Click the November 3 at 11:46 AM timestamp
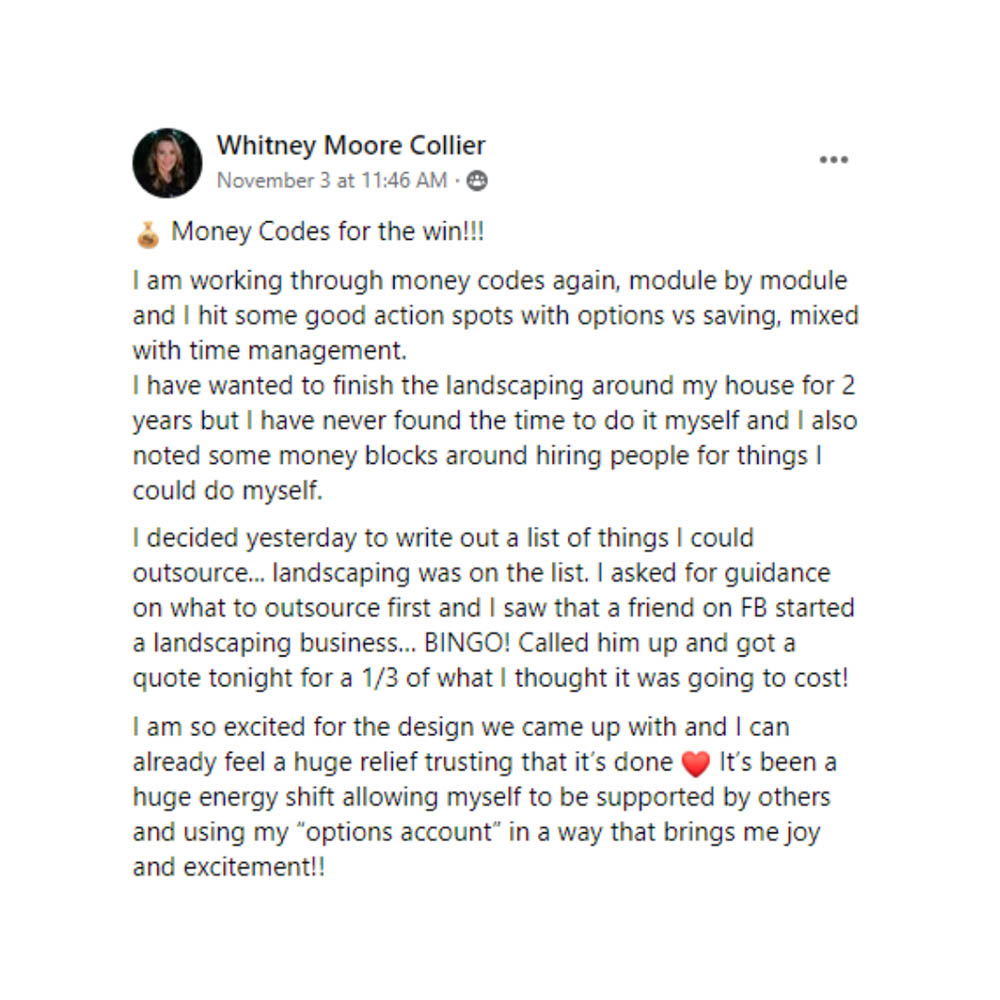Image resolution: width=1000 pixels, height=1000 pixels. coord(332,180)
